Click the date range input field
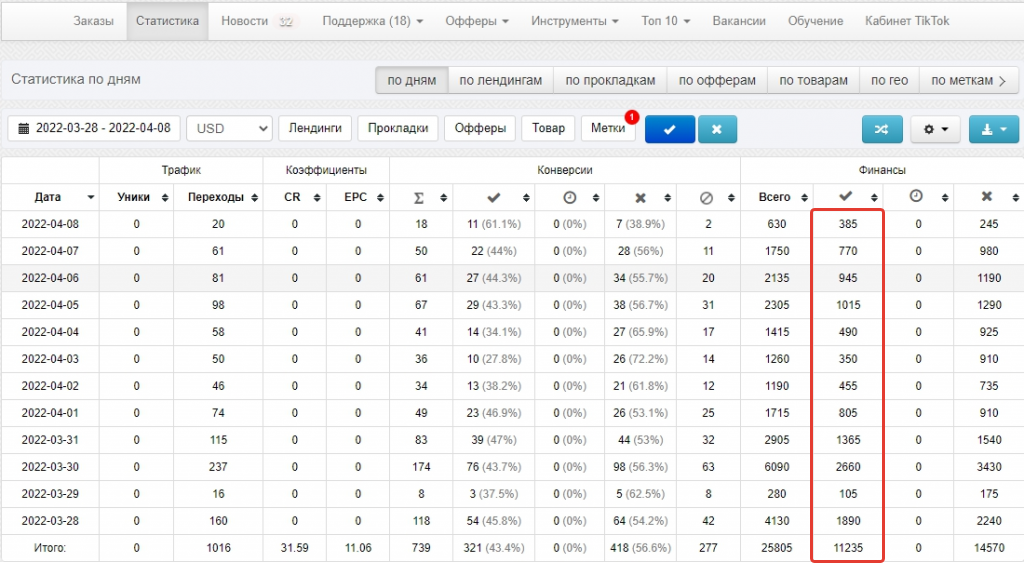The image size is (1024, 563). click(94, 128)
